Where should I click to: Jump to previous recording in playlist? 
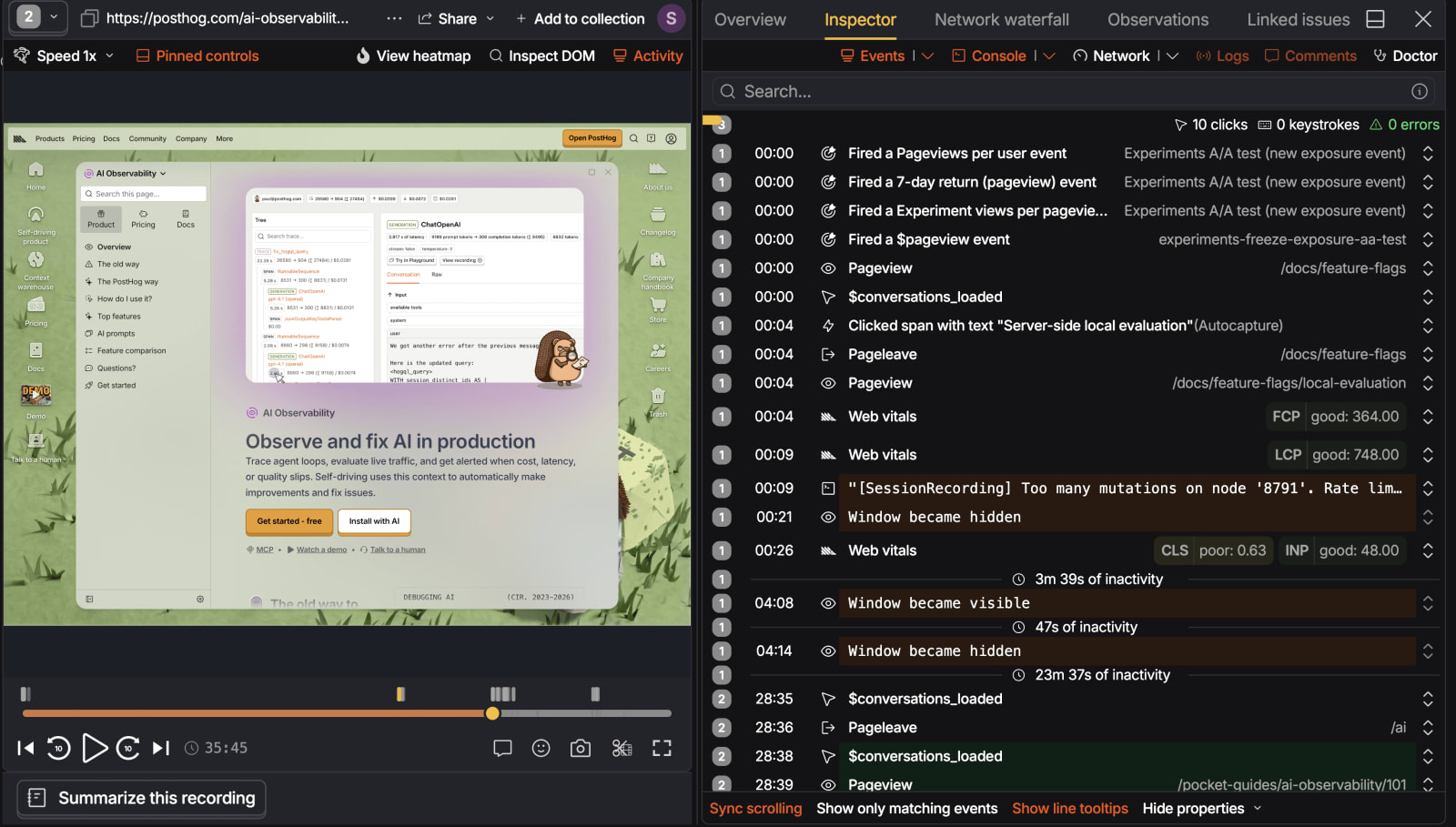[x=25, y=748]
